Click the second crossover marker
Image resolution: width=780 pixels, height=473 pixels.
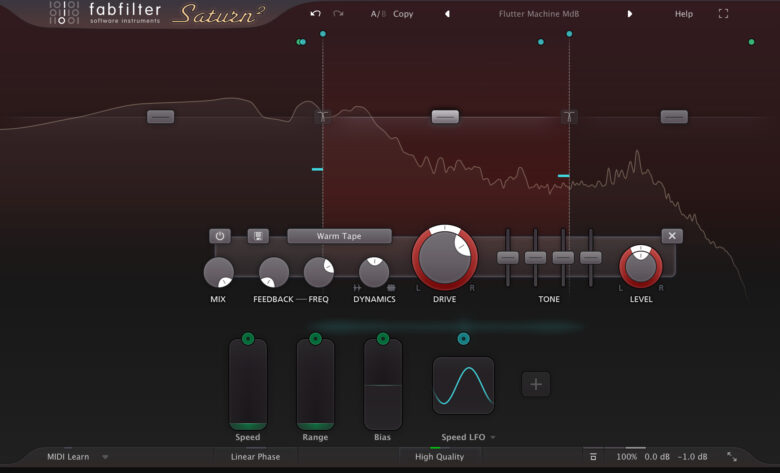(569, 116)
